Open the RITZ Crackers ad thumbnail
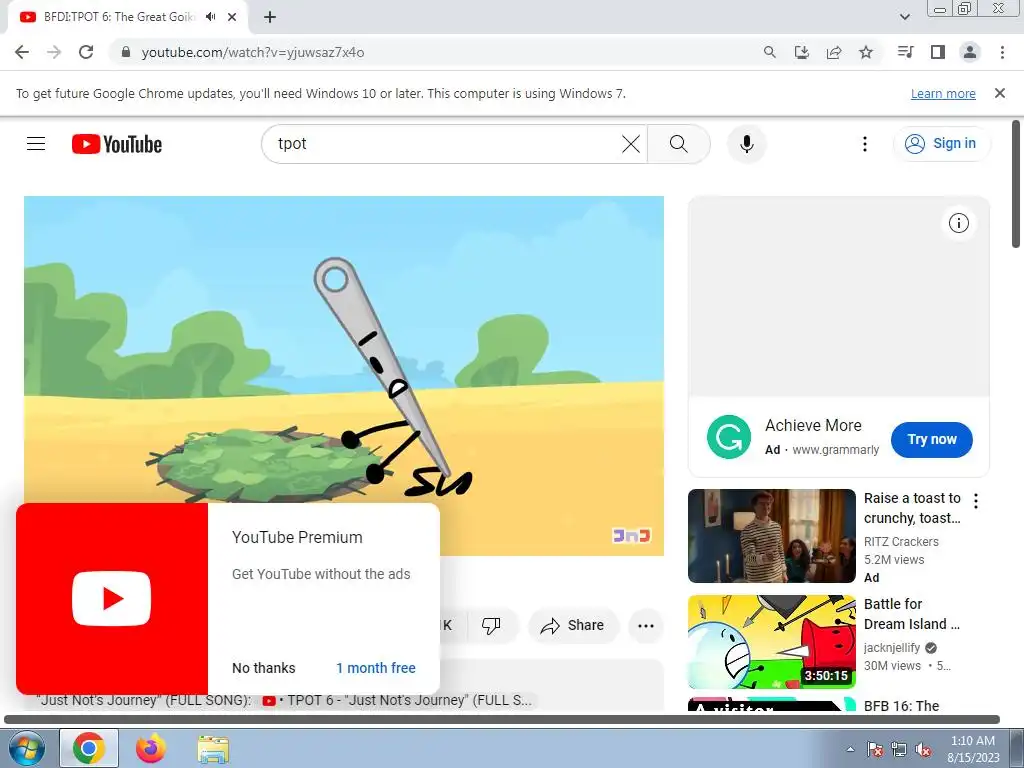This screenshot has height=768, width=1024. (771, 536)
